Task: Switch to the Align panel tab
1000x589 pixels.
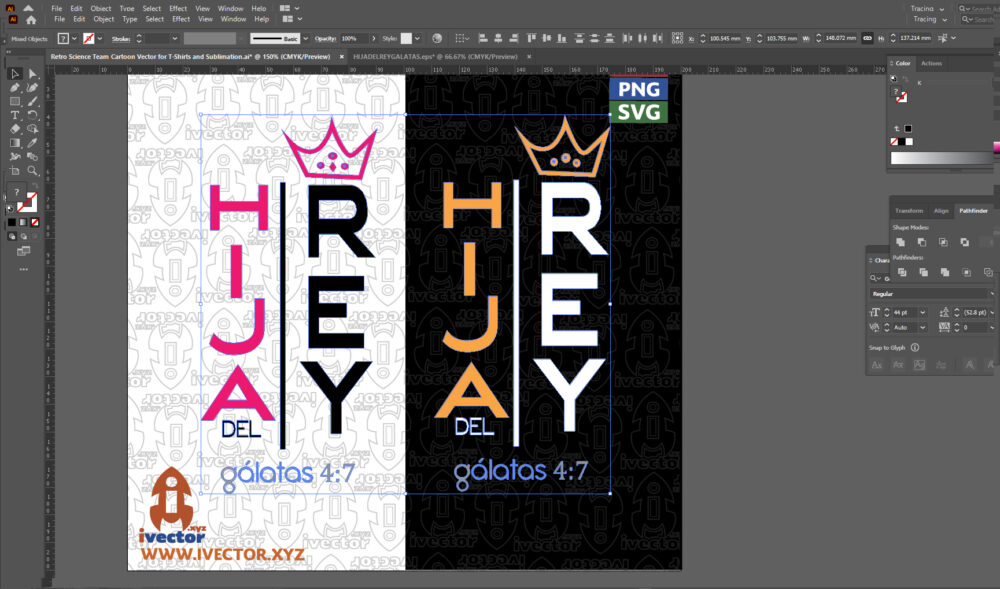Action: coord(941,210)
